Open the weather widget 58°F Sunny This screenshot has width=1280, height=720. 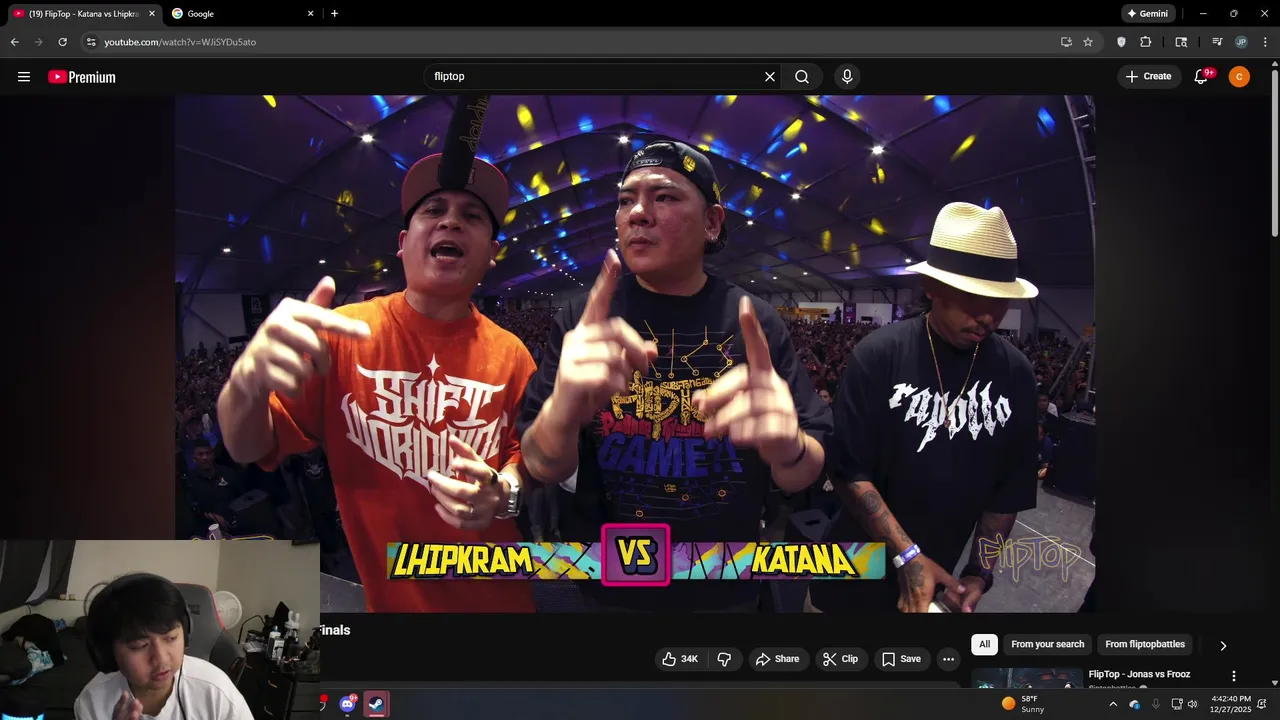point(1023,704)
